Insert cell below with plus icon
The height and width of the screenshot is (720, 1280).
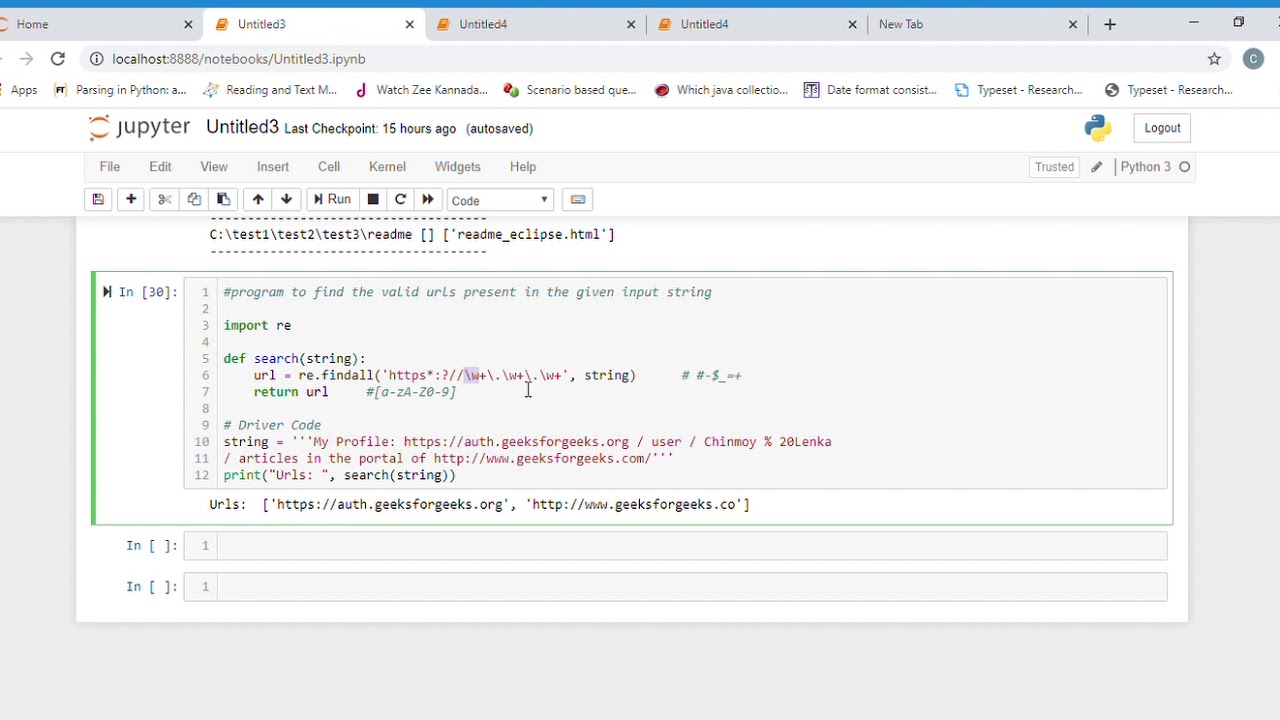tap(131, 200)
